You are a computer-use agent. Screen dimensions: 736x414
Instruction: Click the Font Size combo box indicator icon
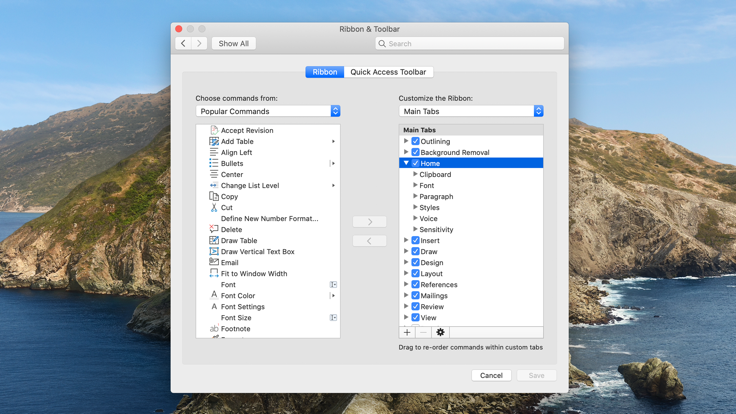(x=333, y=318)
